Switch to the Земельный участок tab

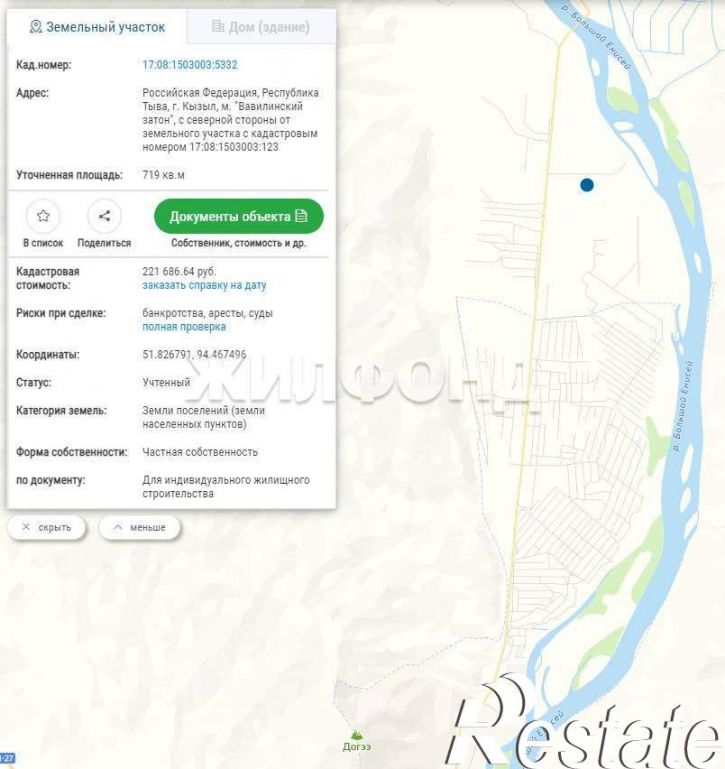click(97, 26)
